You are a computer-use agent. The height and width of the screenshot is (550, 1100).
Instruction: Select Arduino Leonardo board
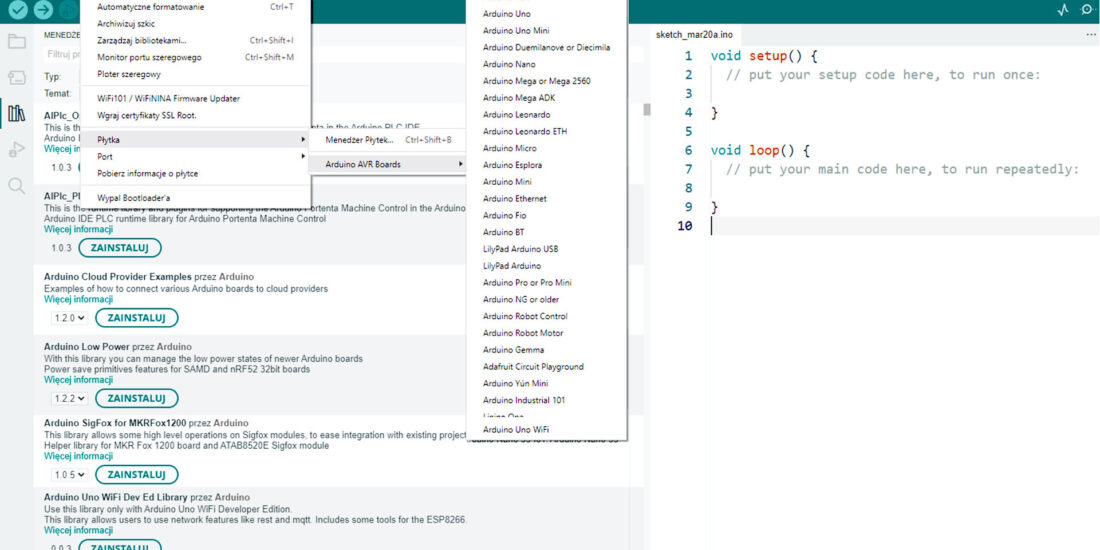coord(546,115)
